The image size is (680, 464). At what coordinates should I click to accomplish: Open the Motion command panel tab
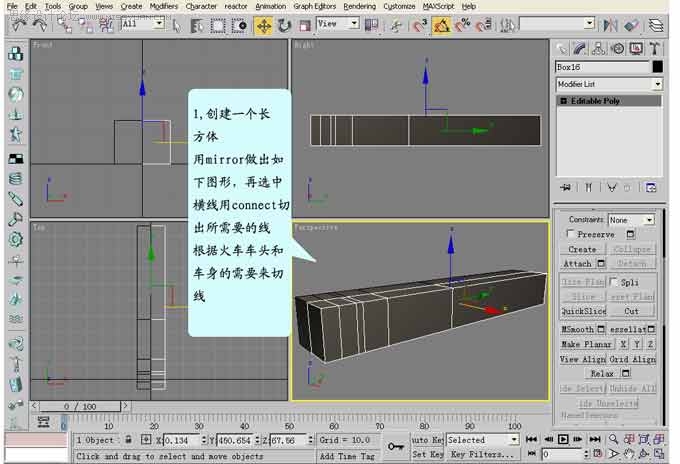pos(618,49)
